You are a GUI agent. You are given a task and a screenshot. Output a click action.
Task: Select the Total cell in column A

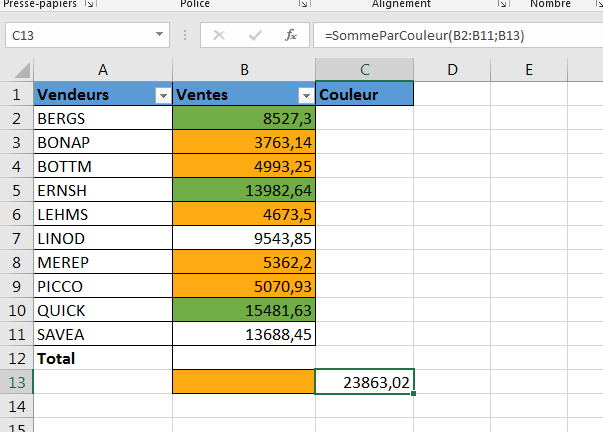(x=103, y=357)
